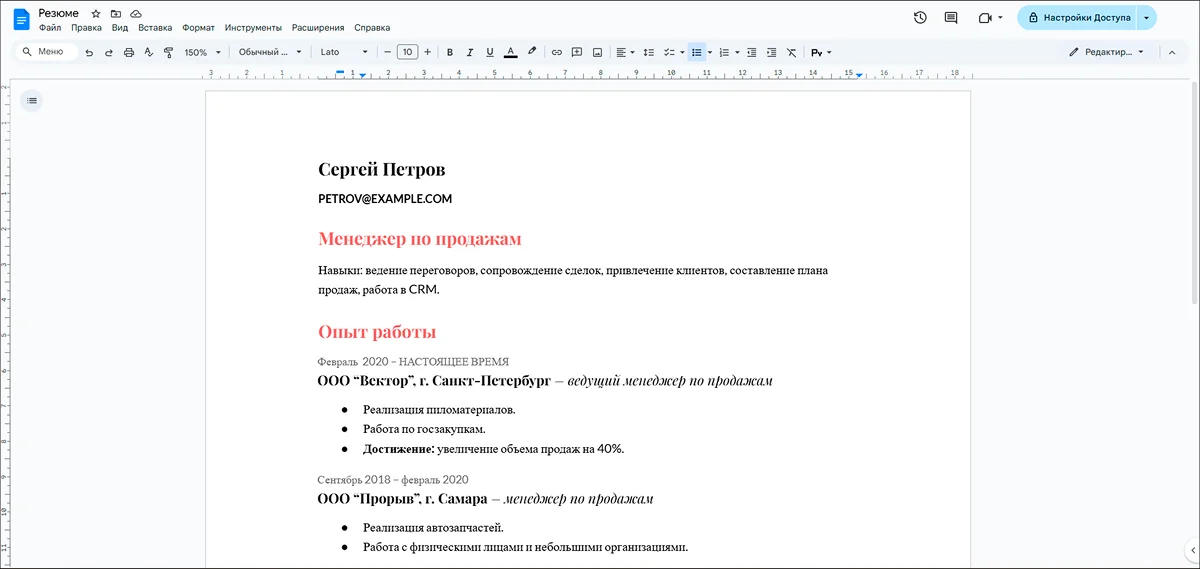Image resolution: width=1200 pixels, height=569 pixels.
Task: Click the date line Сентябрь 2018 – февраль 2020
Action: [x=393, y=480]
